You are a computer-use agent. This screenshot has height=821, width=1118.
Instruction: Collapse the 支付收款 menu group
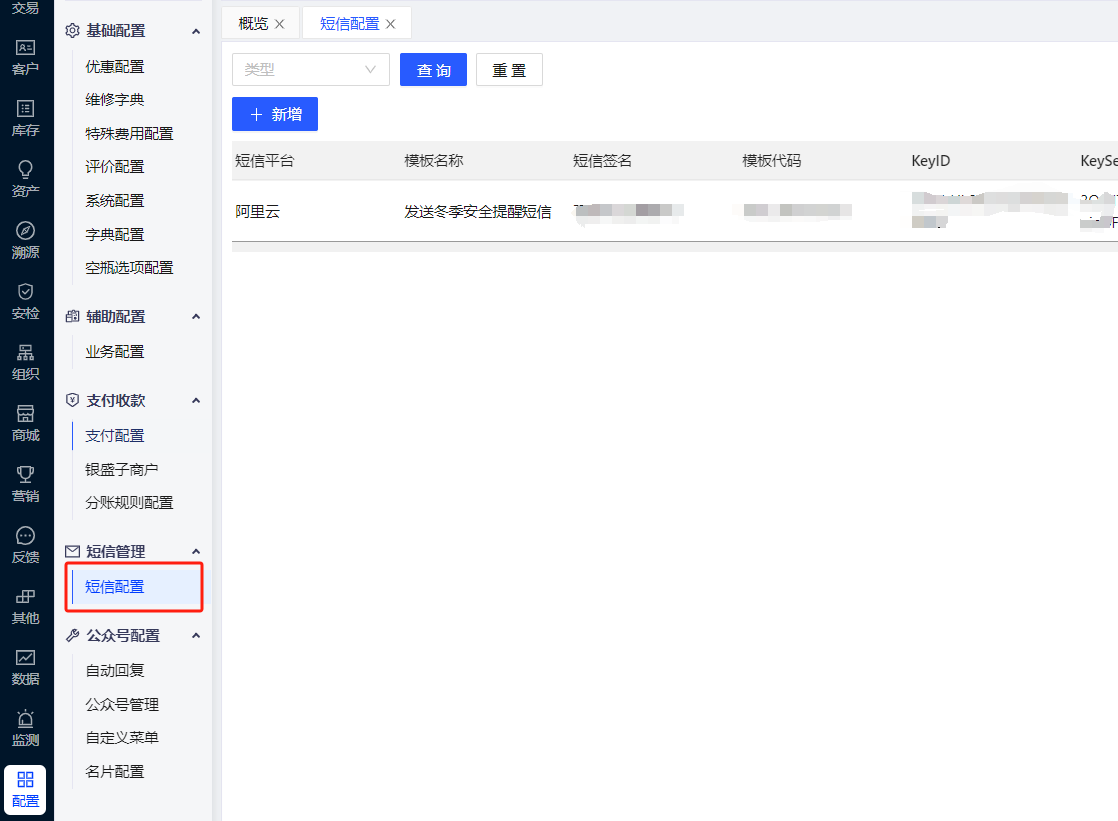196,401
